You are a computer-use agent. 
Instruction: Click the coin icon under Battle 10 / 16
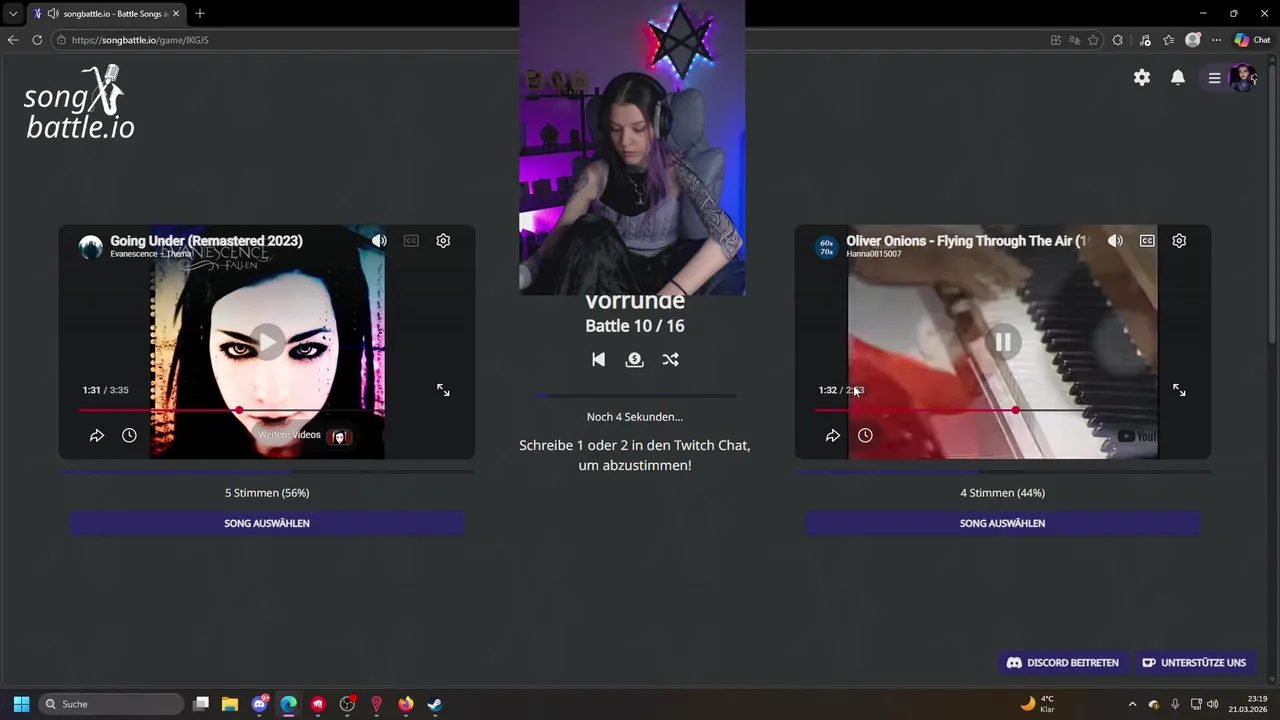point(634,359)
